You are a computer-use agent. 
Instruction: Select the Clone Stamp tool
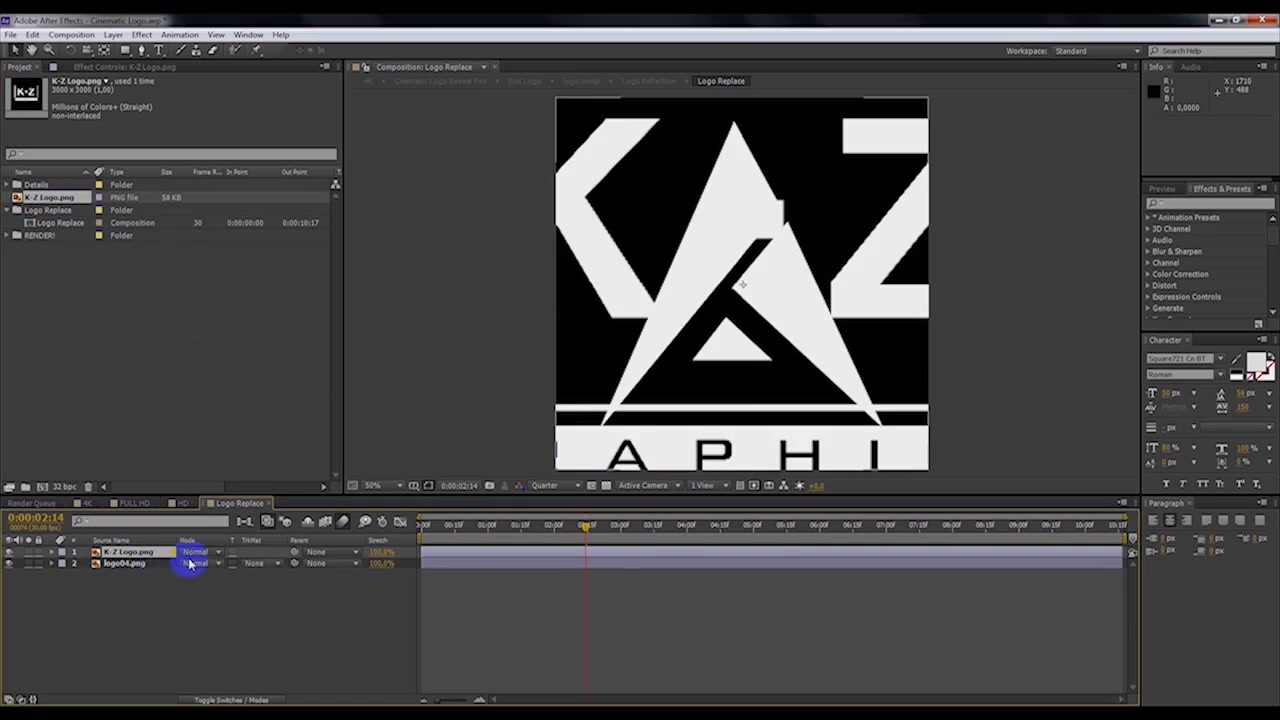[x=196, y=50]
